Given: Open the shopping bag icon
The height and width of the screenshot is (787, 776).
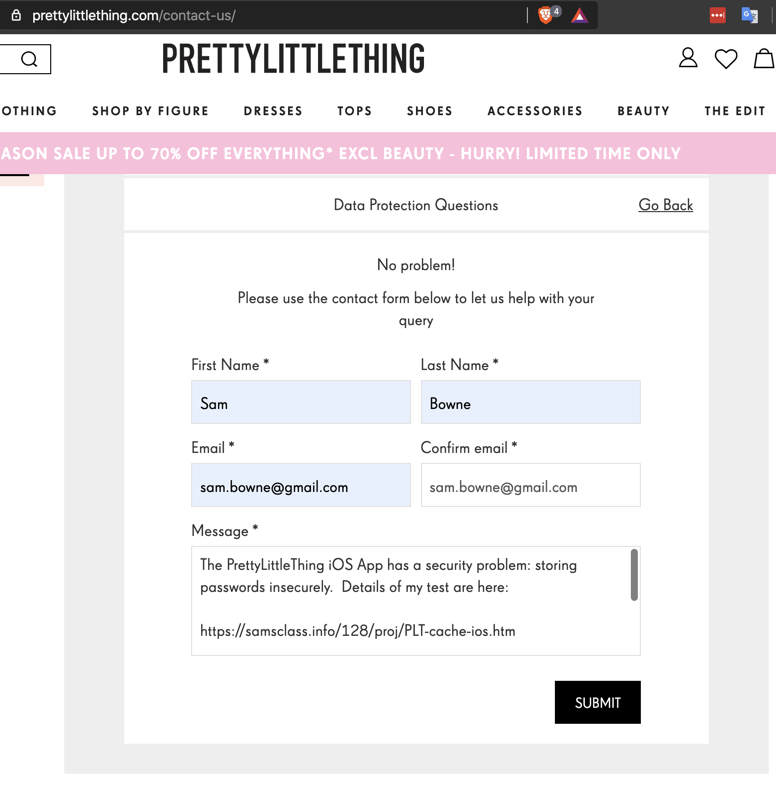Looking at the screenshot, I should point(764,58).
